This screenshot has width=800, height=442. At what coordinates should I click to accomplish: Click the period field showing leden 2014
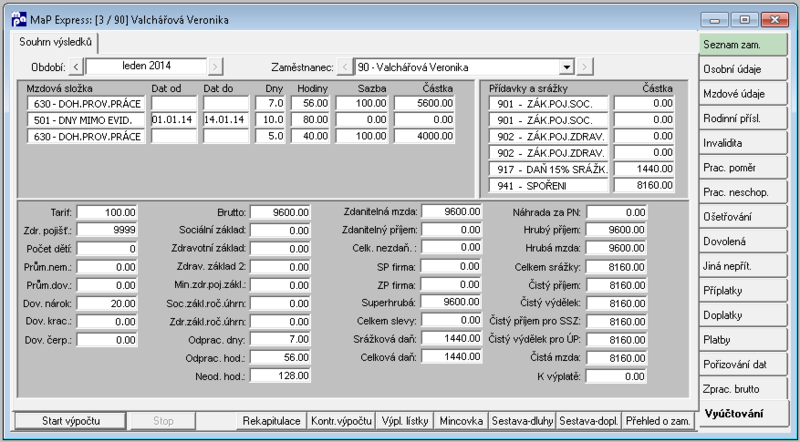(146, 66)
